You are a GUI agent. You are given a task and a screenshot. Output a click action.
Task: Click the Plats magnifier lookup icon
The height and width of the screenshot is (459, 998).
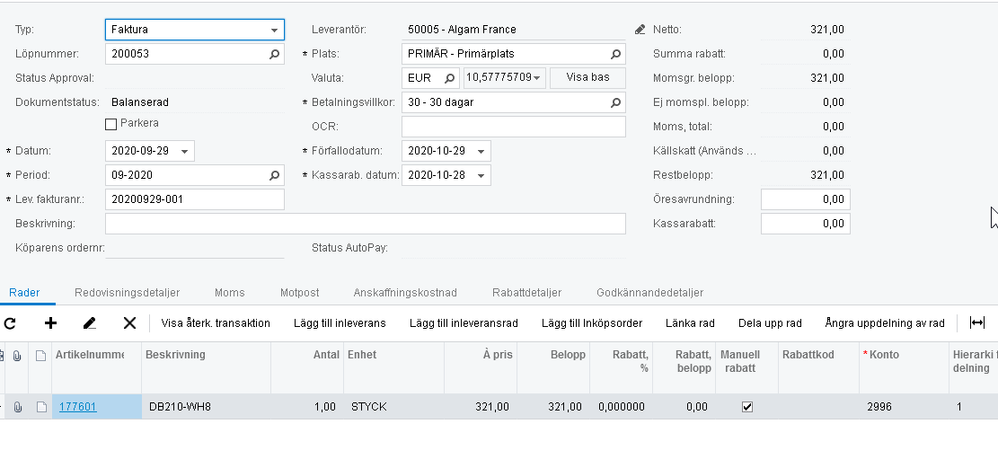[x=616, y=54]
